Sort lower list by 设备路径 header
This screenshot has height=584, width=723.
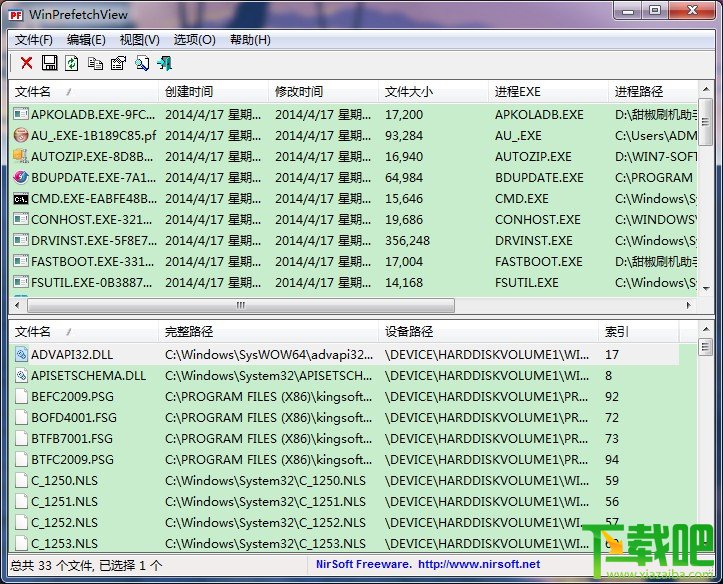pos(489,331)
